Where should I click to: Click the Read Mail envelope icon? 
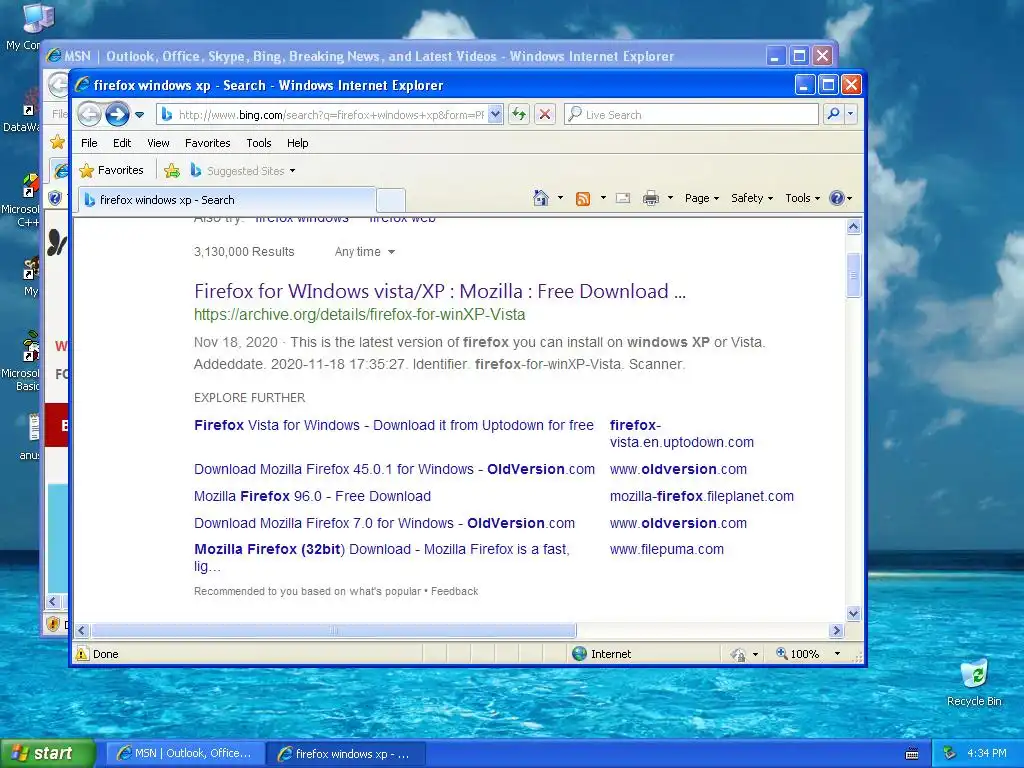[623, 198]
